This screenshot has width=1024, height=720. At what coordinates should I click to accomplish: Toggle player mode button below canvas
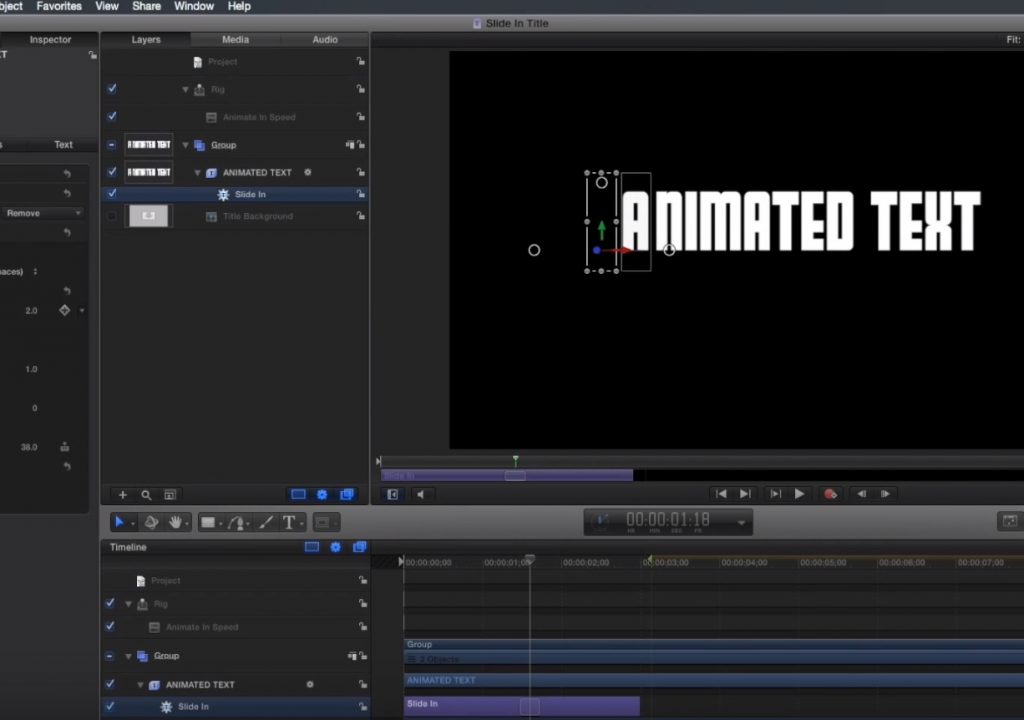[392, 495]
